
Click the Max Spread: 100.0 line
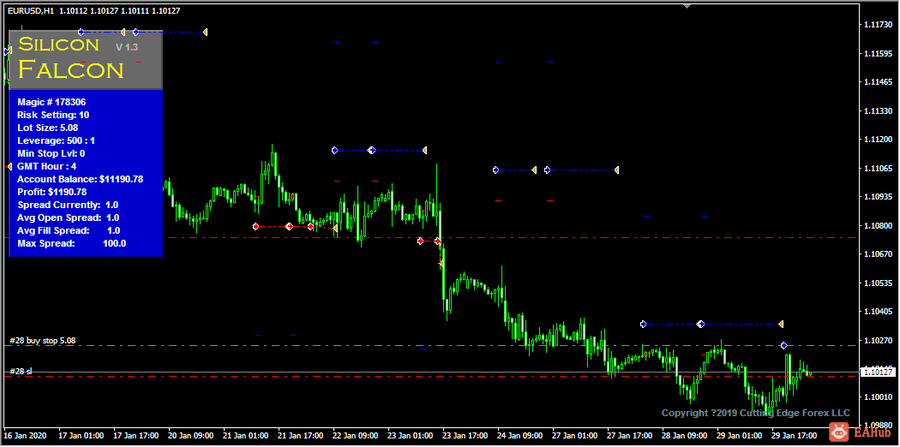point(72,243)
